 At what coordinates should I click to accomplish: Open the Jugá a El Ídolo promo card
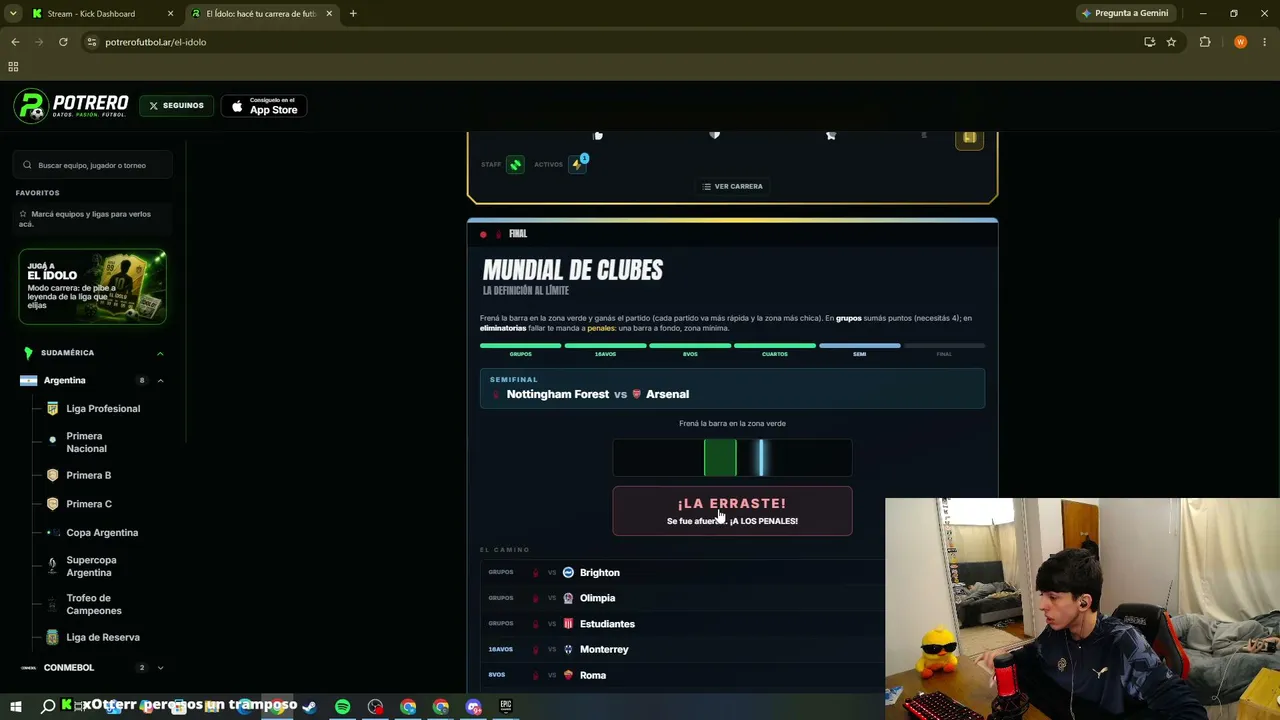(x=92, y=287)
